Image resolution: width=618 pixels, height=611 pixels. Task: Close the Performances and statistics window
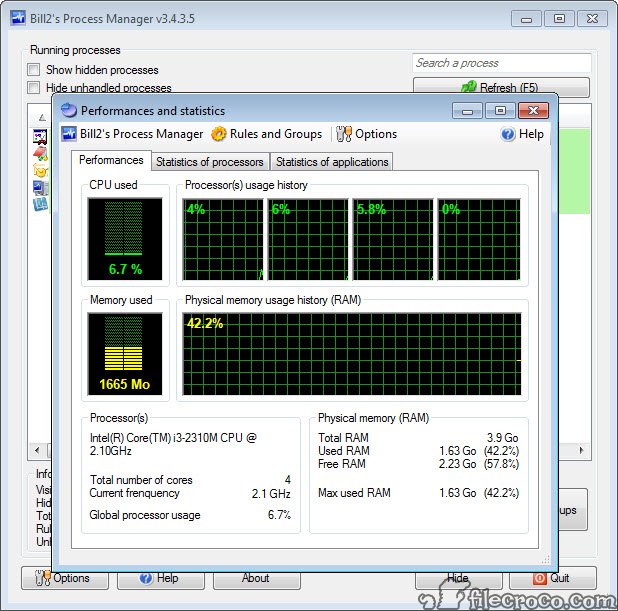[533, 111]
